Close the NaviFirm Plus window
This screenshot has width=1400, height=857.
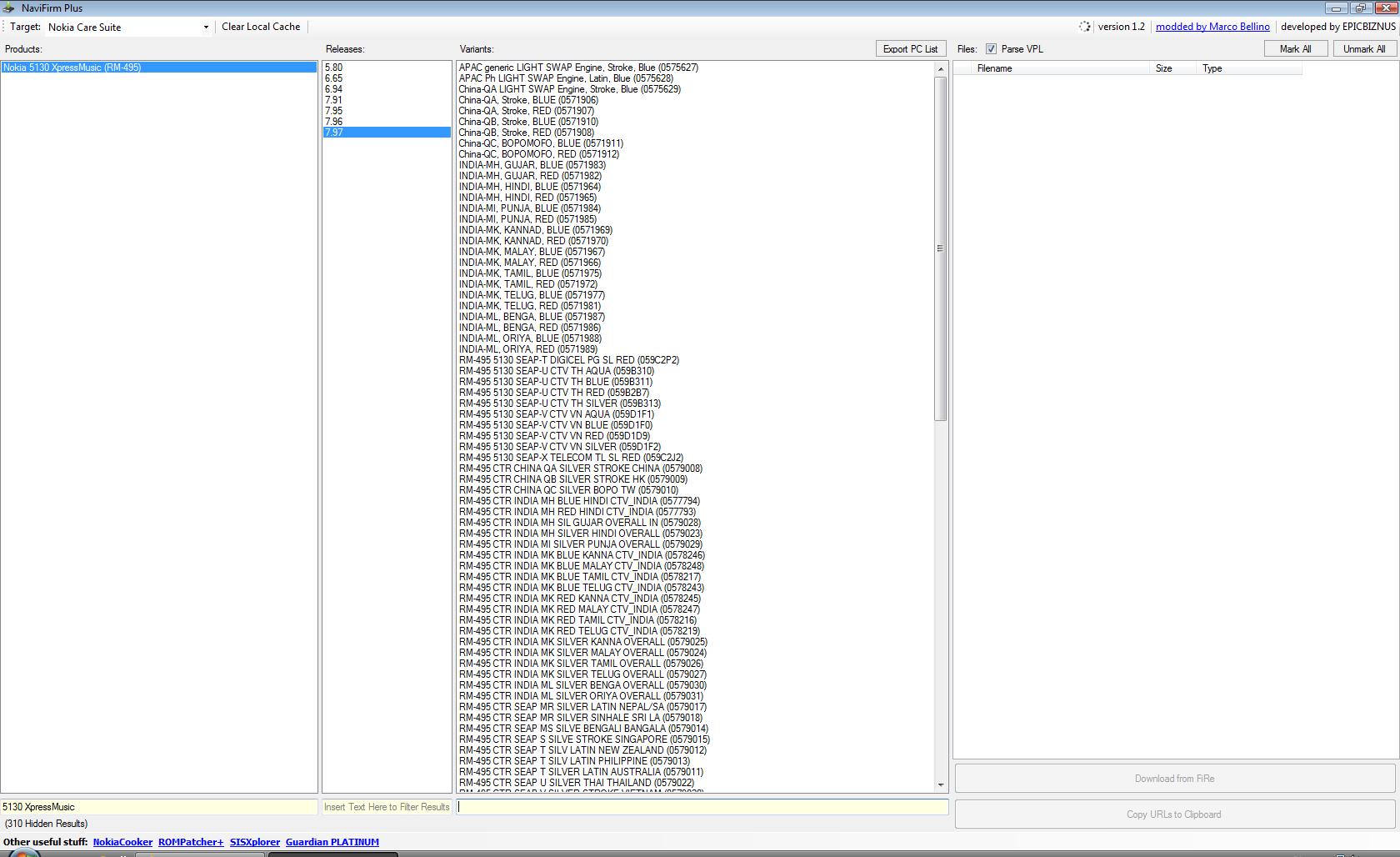tap(1384, 8)
